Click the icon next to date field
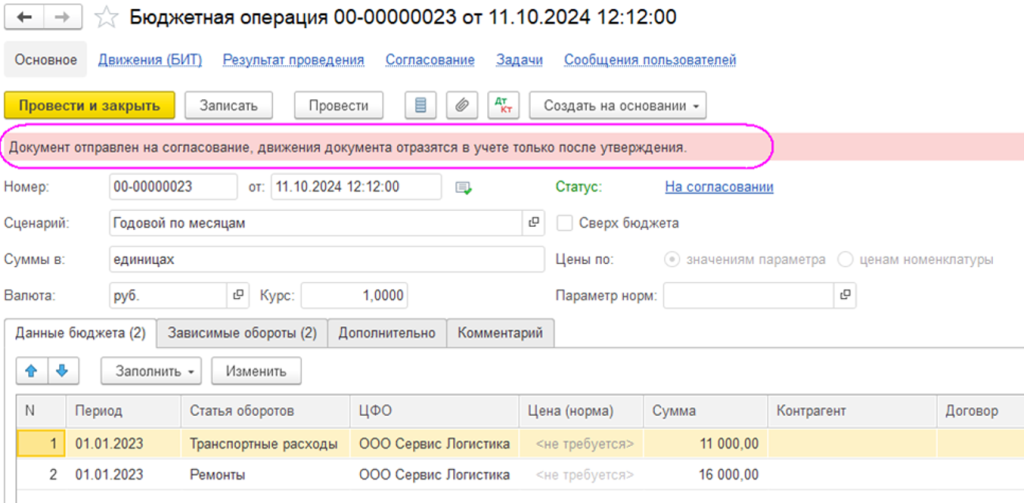Screen dimensions: 1024x503 pyautogui.click(x=462, y=187)
